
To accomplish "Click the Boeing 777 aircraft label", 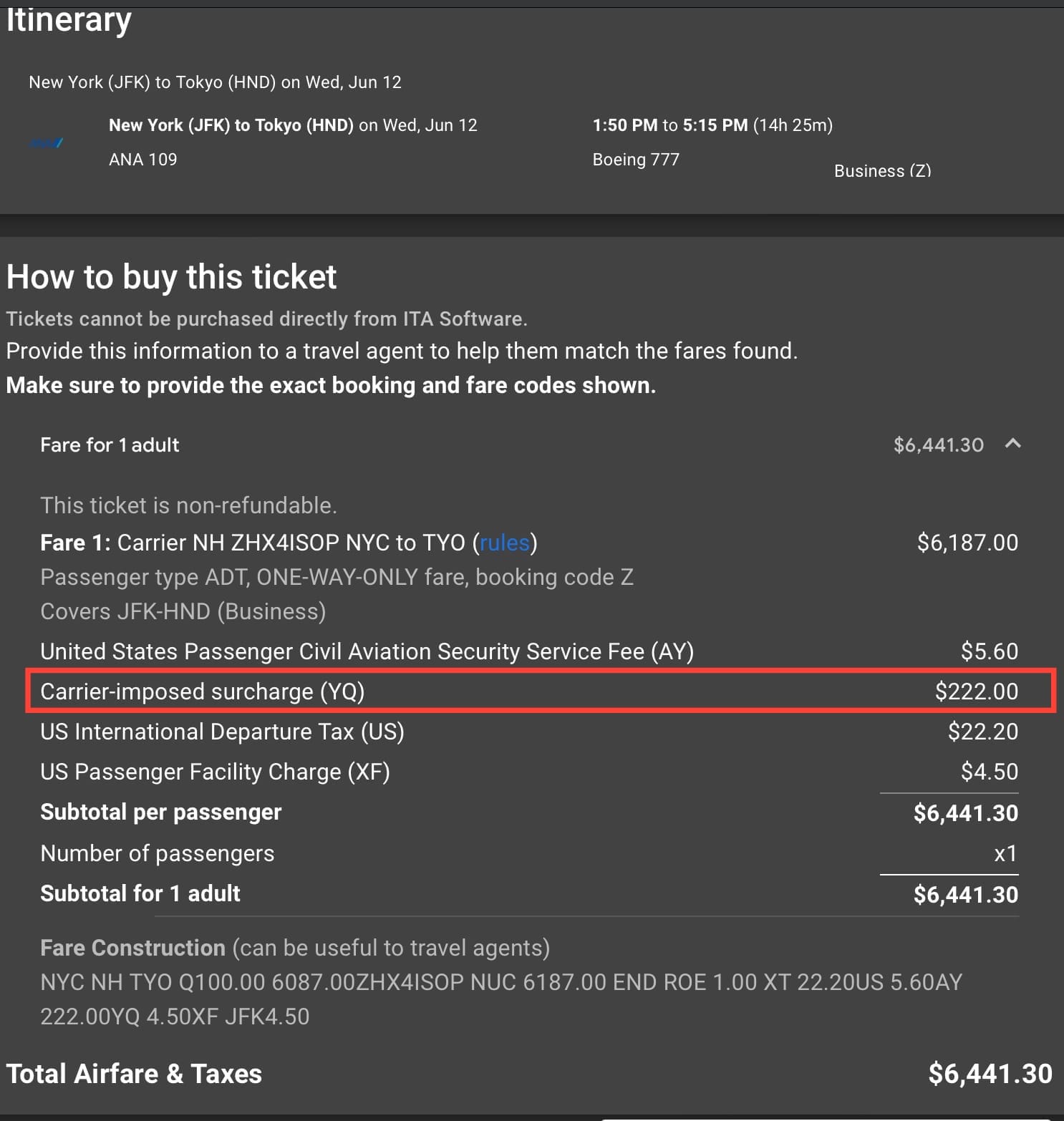I will [x=636, y=160].
